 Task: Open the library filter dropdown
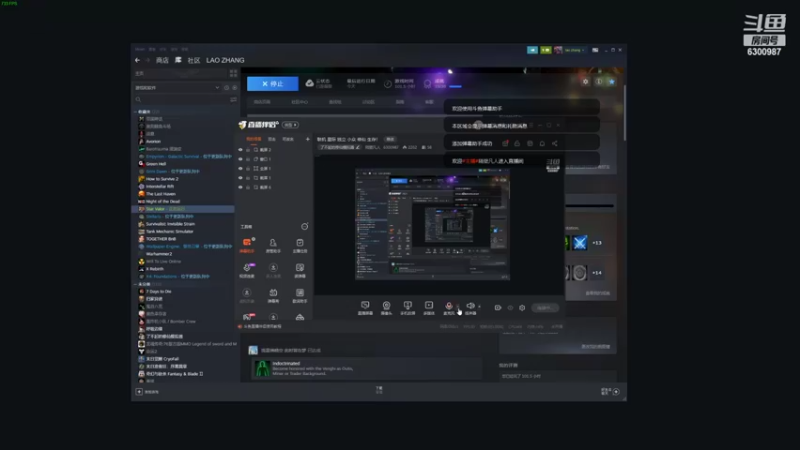[177, 88]
